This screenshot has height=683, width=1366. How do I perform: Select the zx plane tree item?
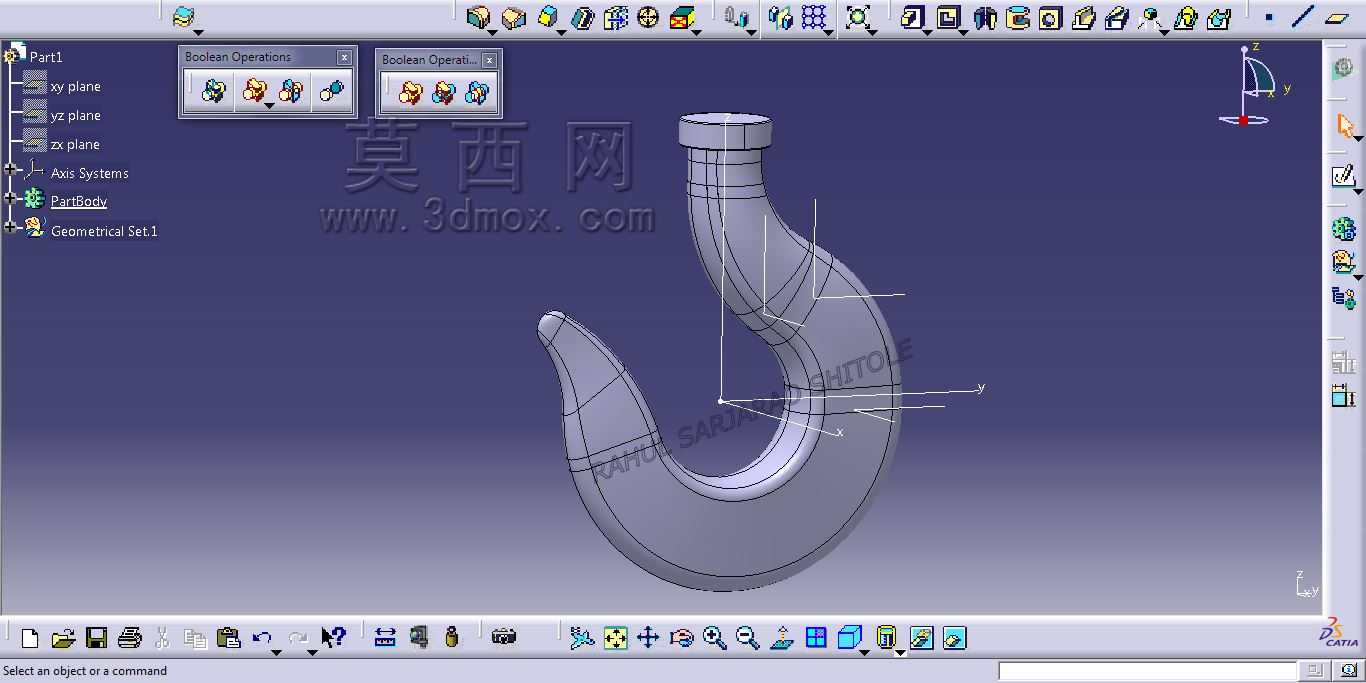pyautogui.click(x=75, y=145)
